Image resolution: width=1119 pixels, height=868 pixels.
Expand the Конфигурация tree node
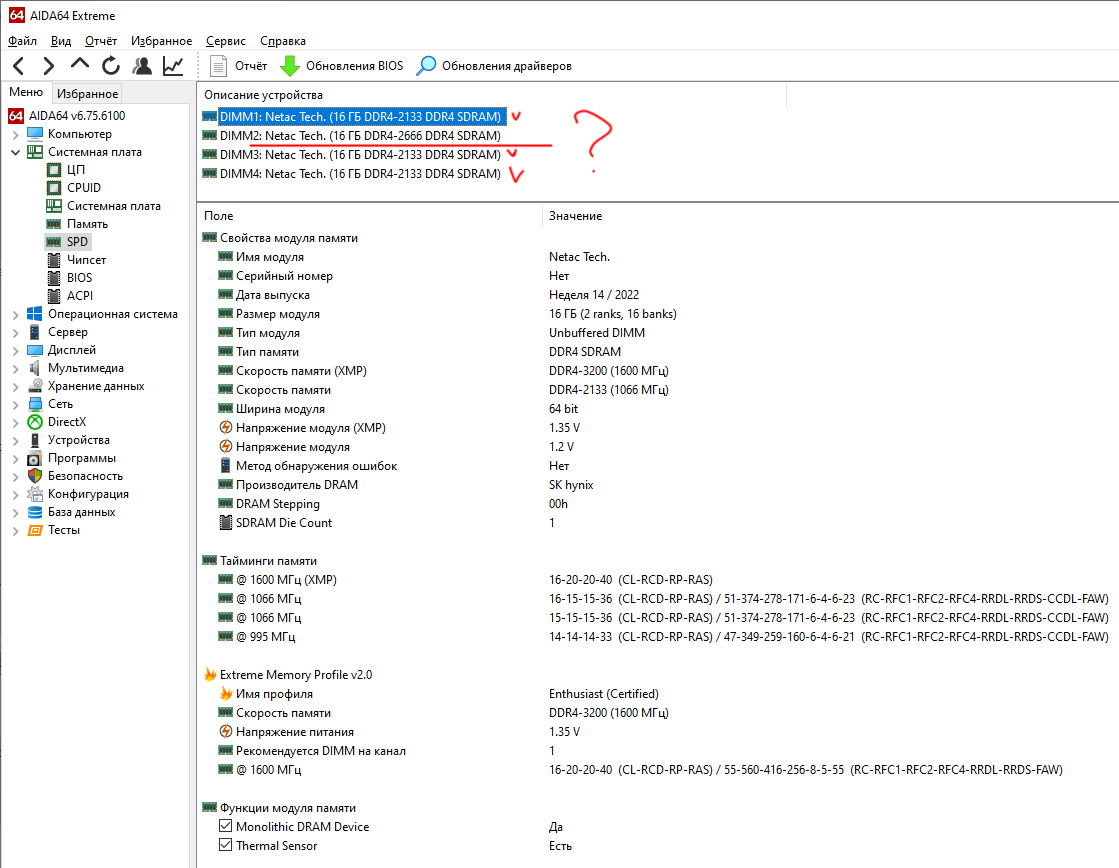pyautogui.click(x=16, y=495)
